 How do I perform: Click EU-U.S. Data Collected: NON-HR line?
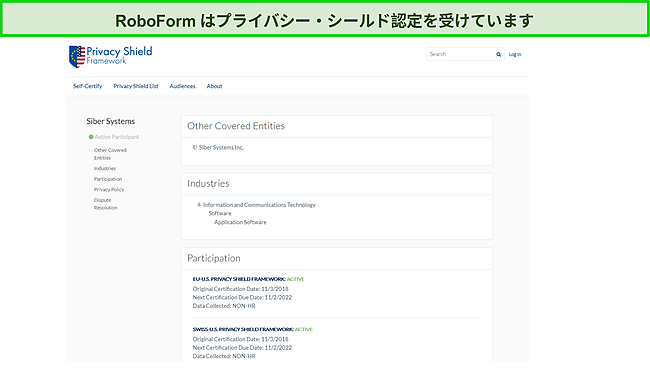[224, 306]
